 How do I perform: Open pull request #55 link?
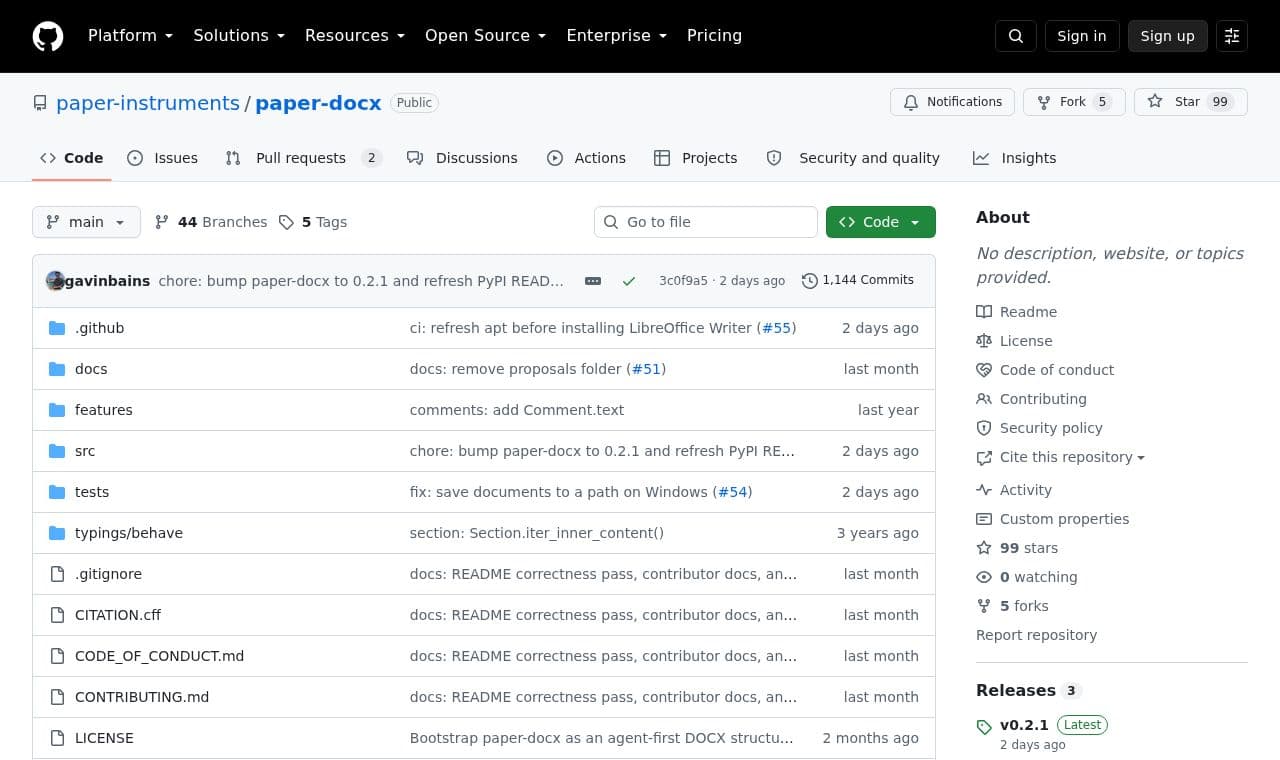pos(777,328)
